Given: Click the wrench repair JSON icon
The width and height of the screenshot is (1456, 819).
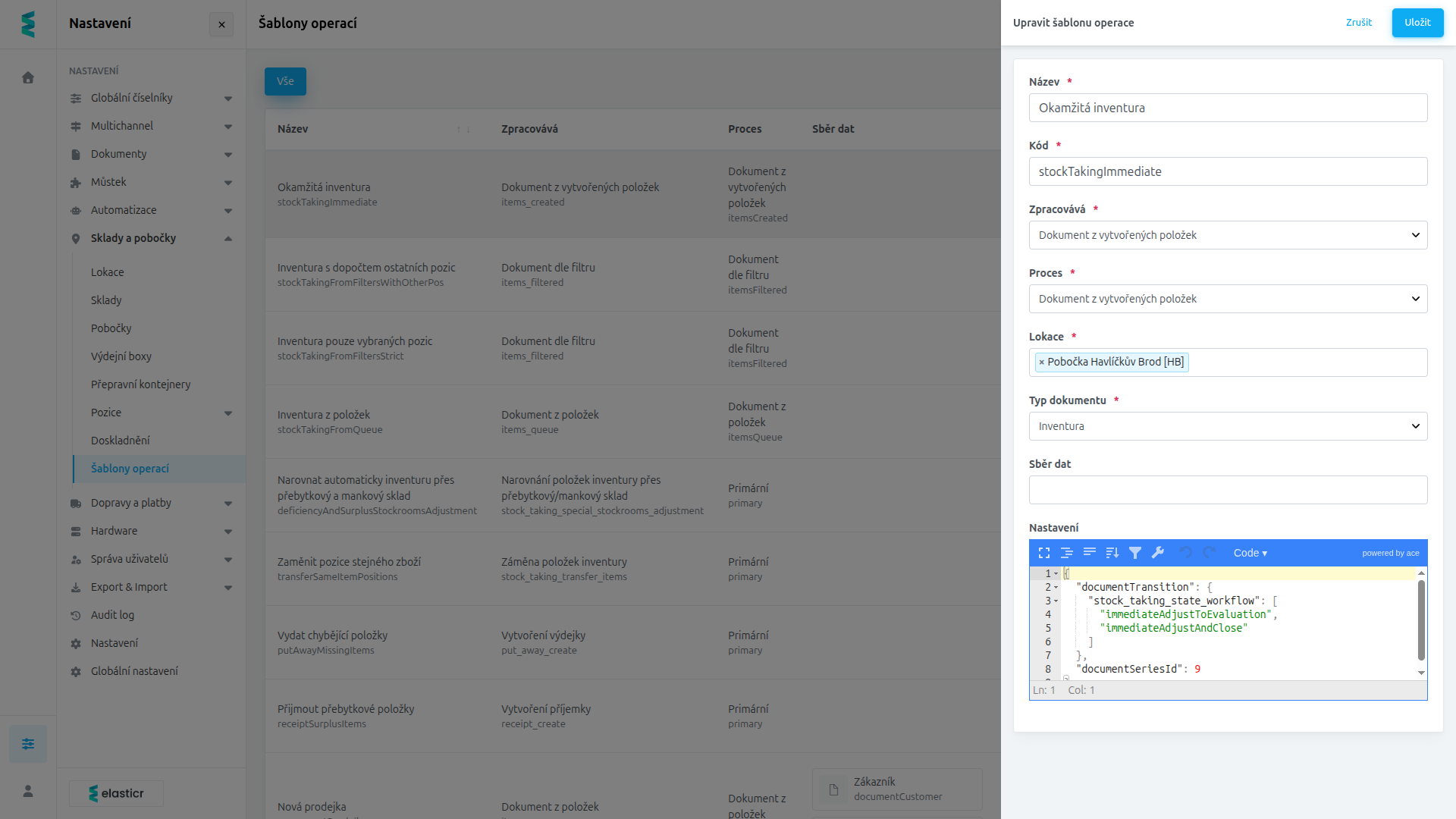Looking at the screenshot, I should tap(1158, 553).
